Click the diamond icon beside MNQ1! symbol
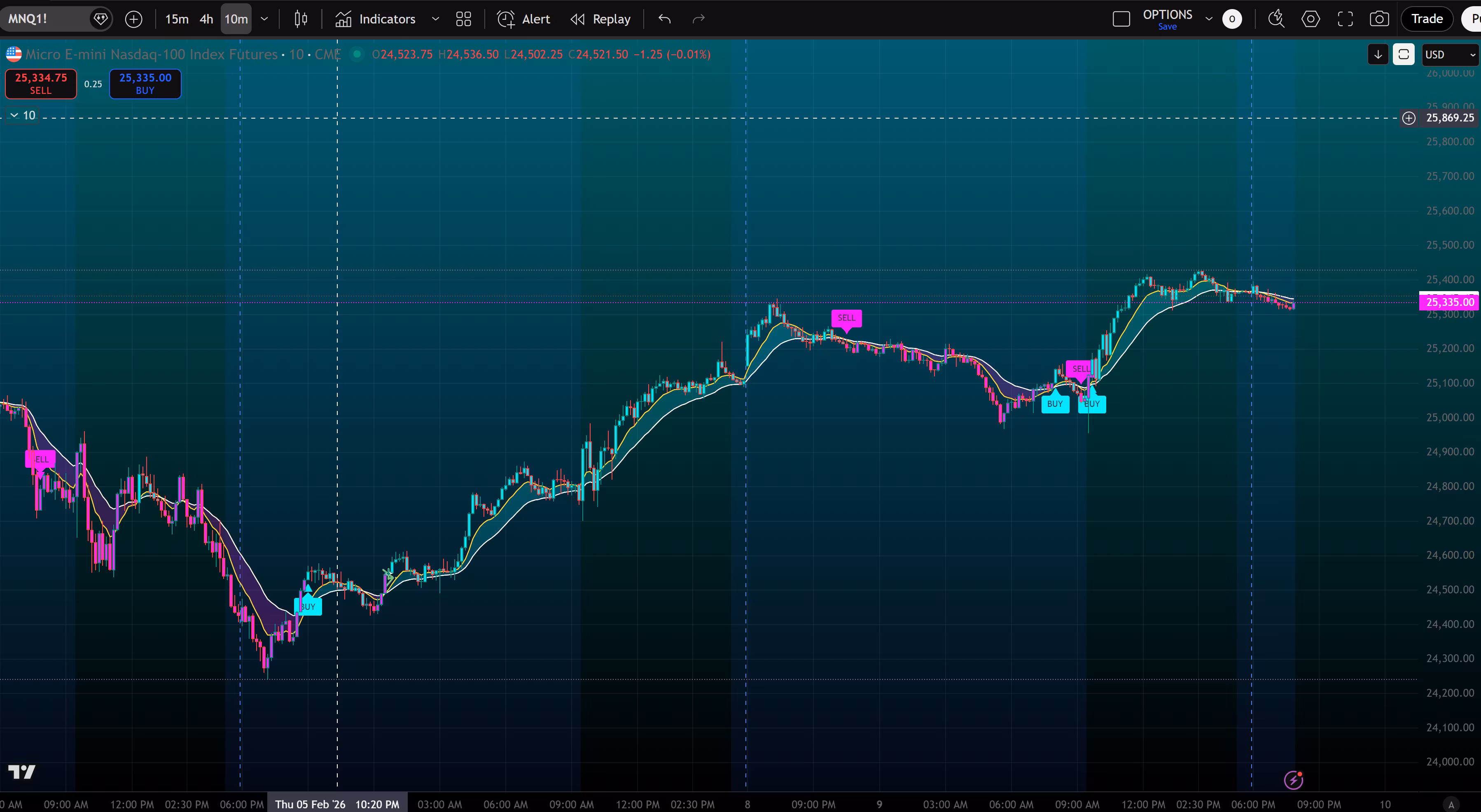 tap(100, 19)
